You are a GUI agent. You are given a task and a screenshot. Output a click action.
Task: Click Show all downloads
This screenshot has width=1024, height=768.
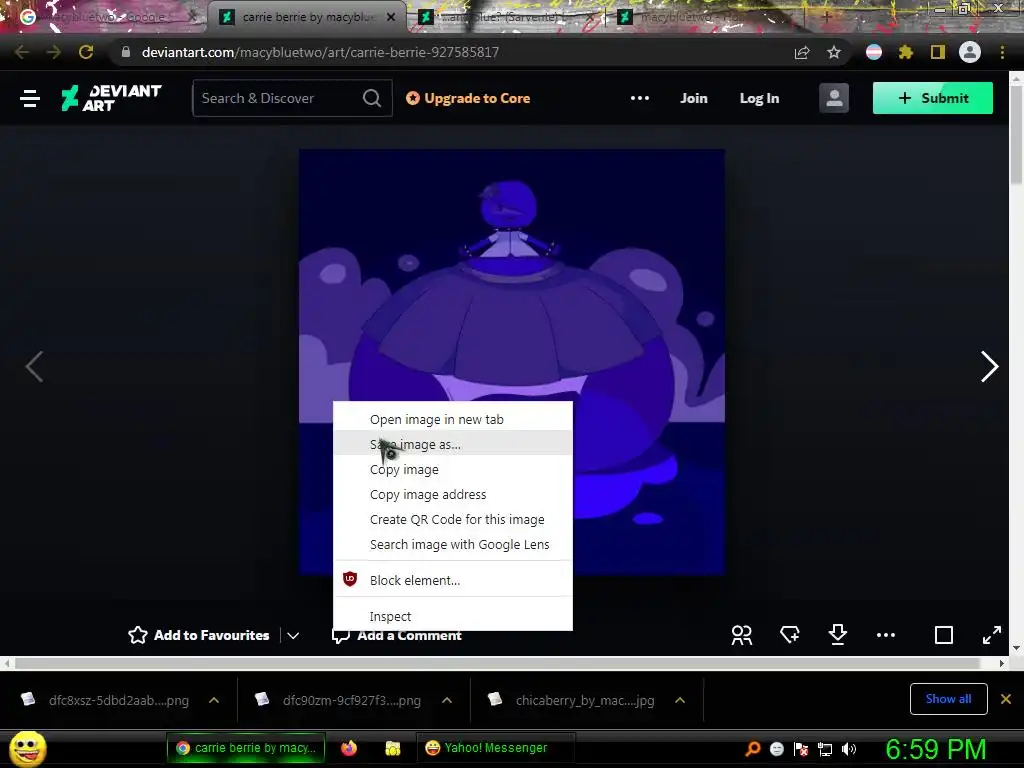pos(948,699)
